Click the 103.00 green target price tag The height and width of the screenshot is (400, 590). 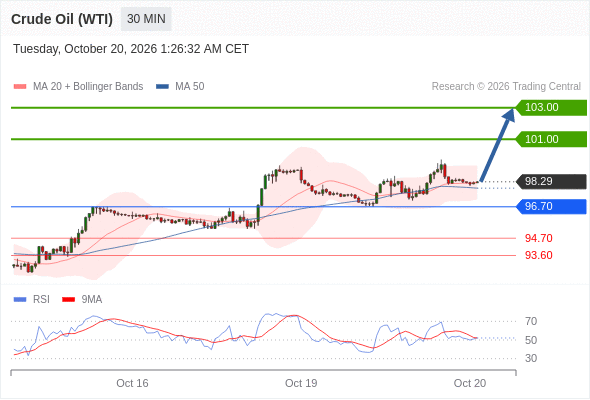(x=551, y=108)
